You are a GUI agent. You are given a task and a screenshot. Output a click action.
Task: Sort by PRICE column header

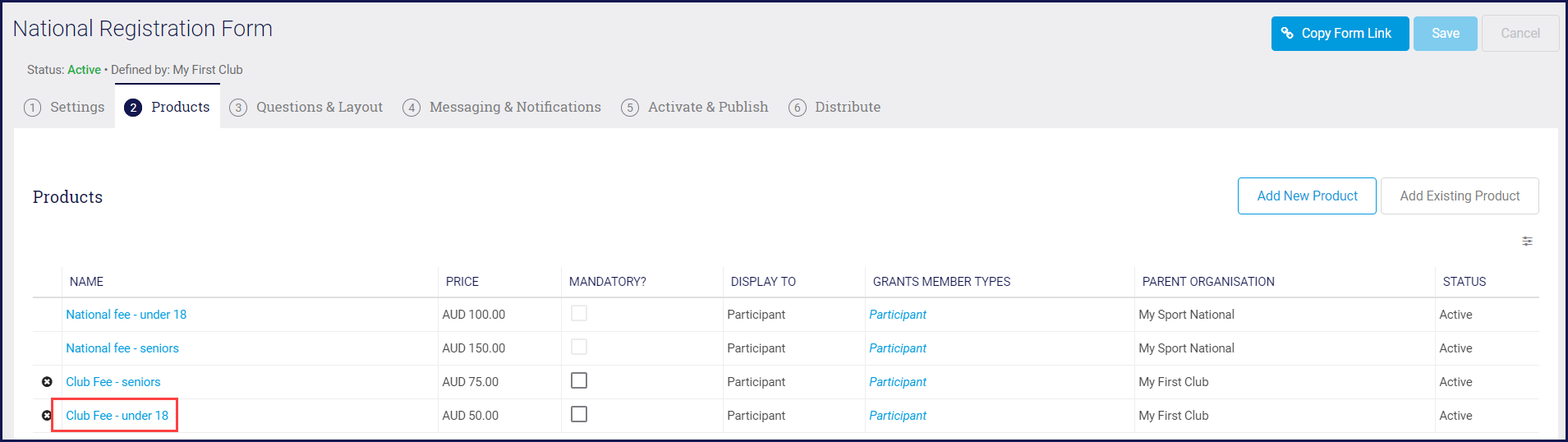tap(462, 282)
